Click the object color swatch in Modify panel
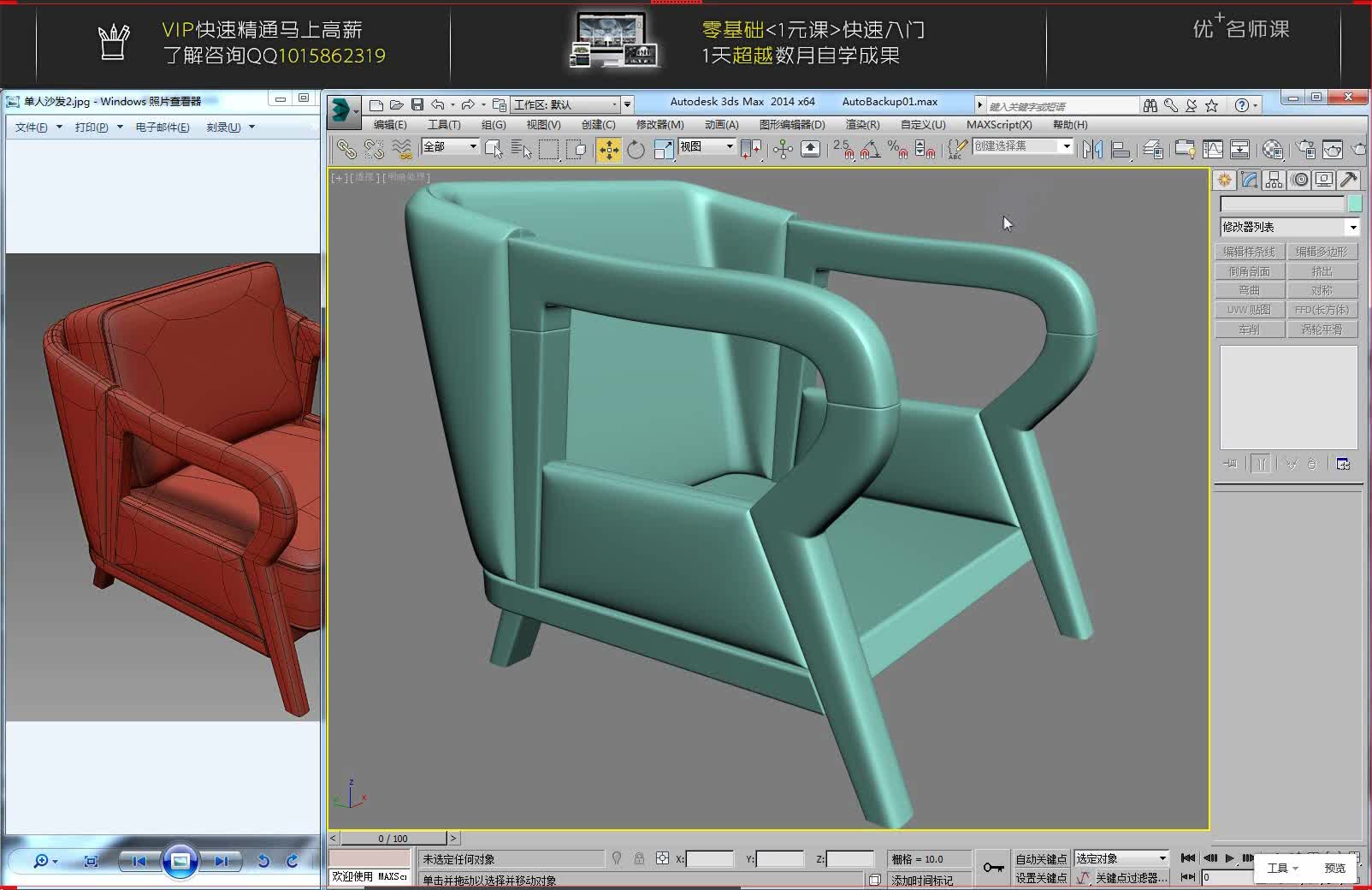This screenshot has height=890, width=1372. [x=1354, y=204]
